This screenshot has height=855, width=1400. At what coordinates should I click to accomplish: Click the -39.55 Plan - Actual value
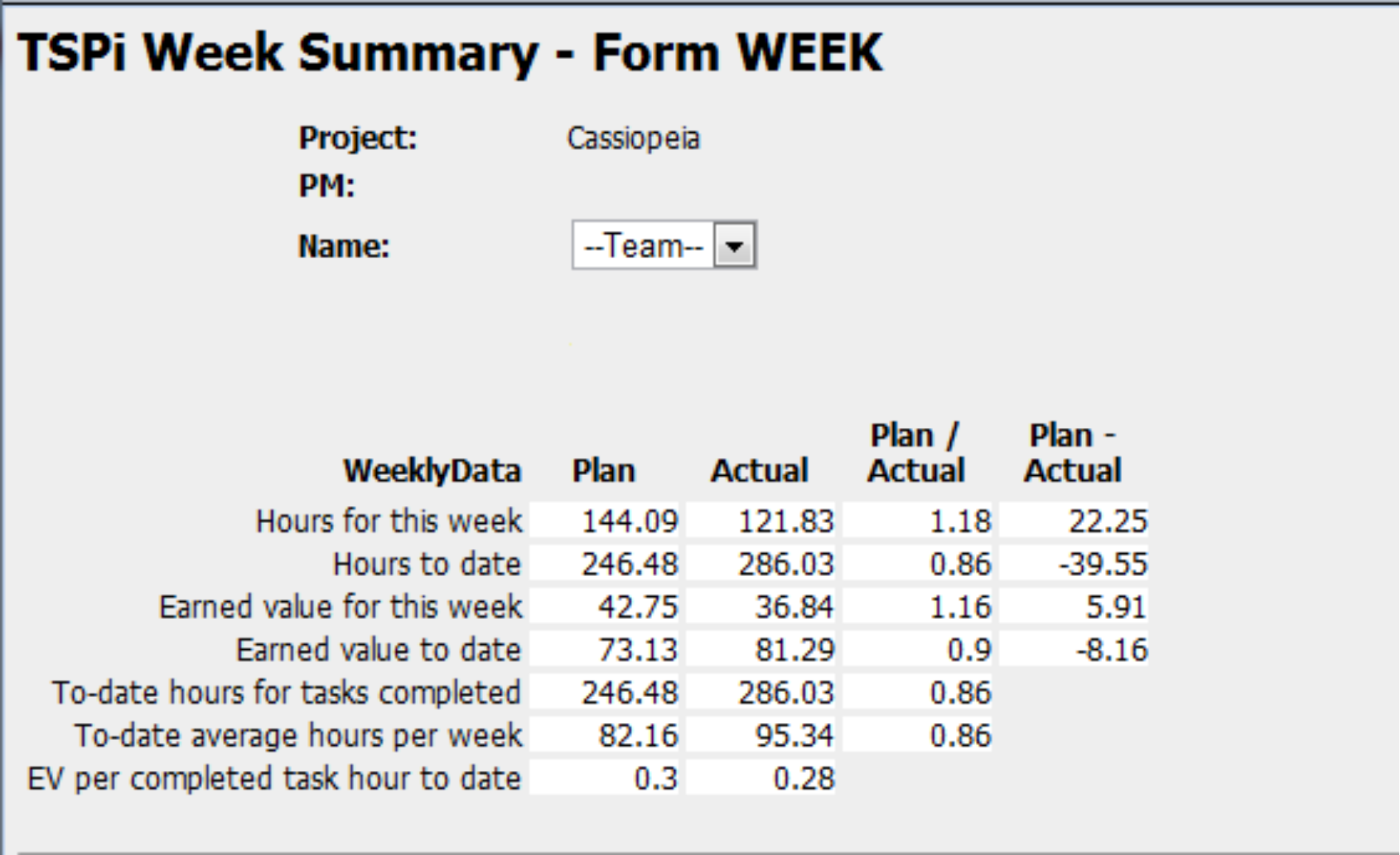click(x=1074, y=564)
